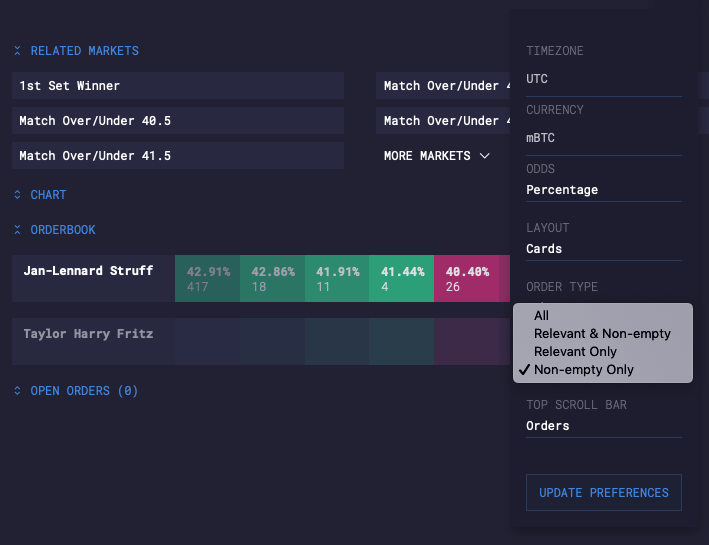Open the Layout Cards dropdown

coord(604,249)
